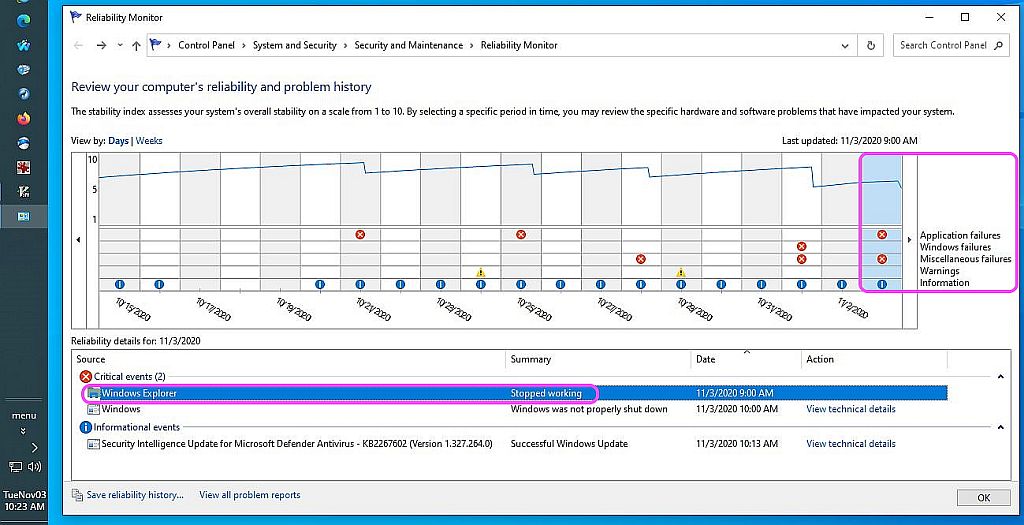
Task: Select the miscellaneous failure icon on 11/1
Action: 801,259
